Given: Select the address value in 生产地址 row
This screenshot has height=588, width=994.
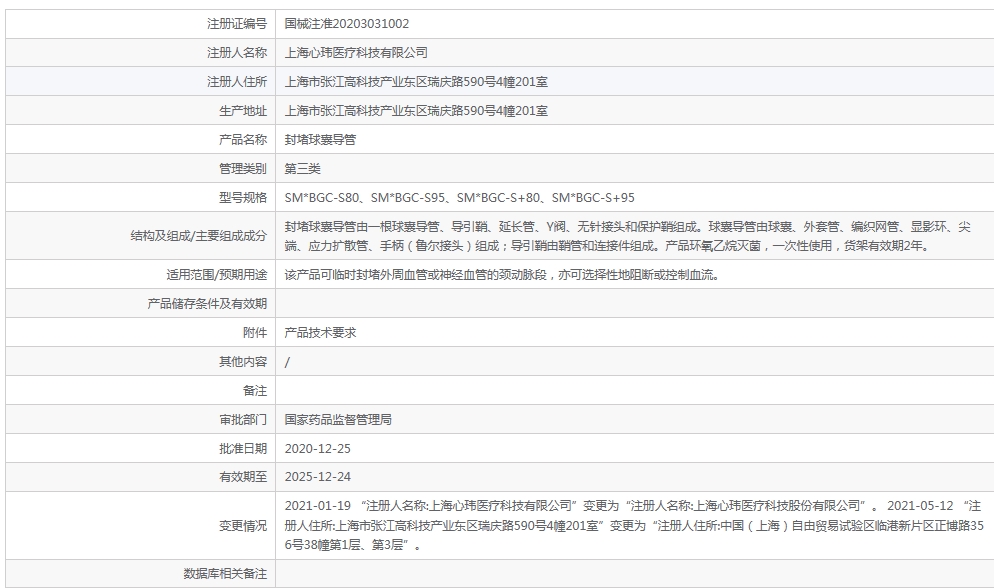Looking at the screenshot, I should (416, 111).
